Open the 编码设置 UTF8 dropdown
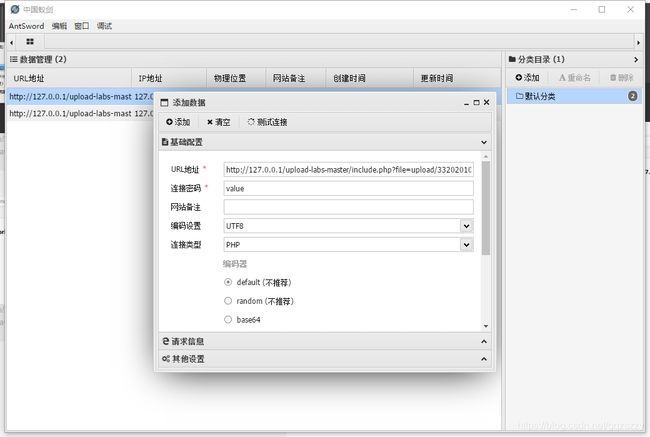 (x=348, y=226)
